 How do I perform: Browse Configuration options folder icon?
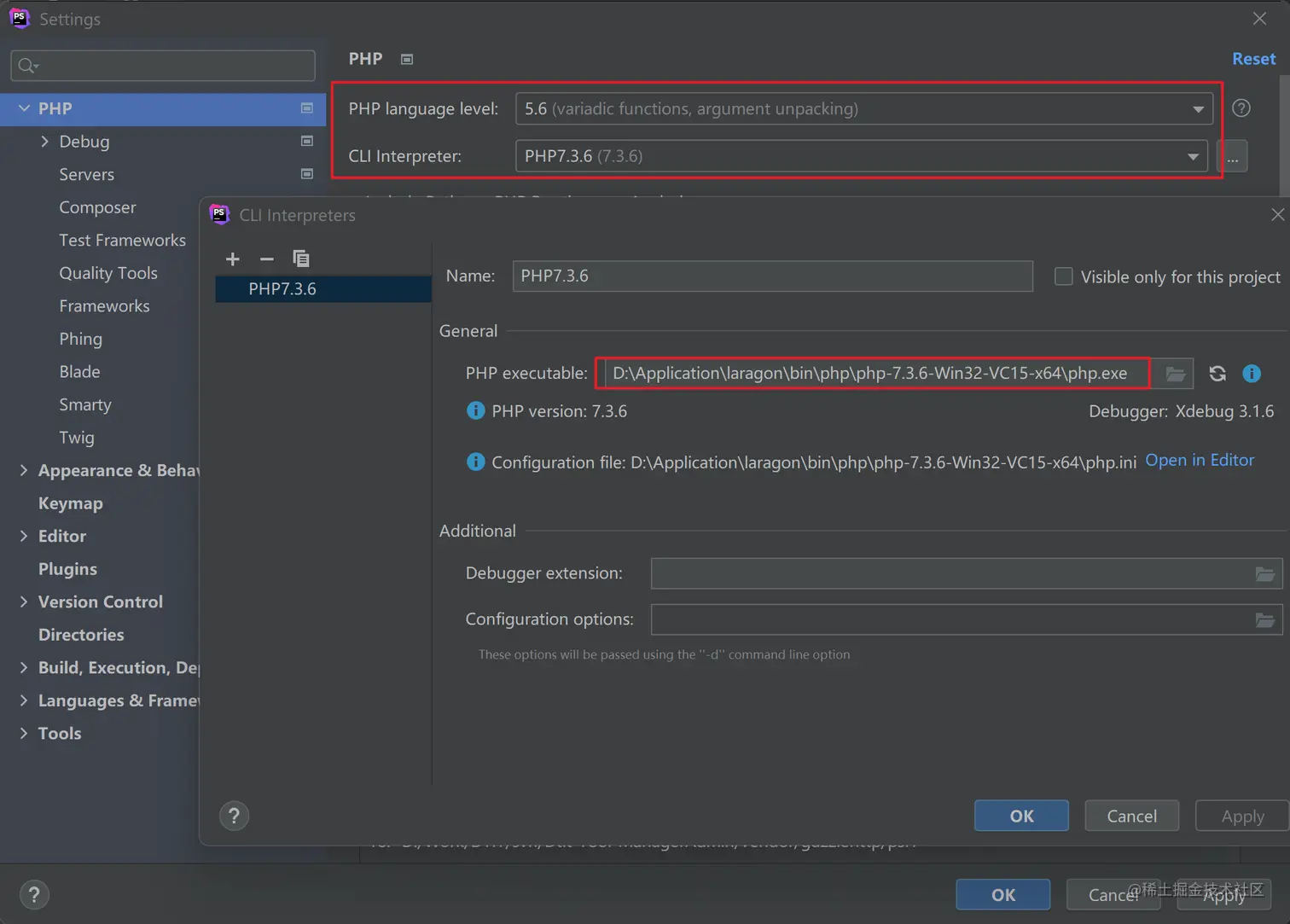(1265, 620)
